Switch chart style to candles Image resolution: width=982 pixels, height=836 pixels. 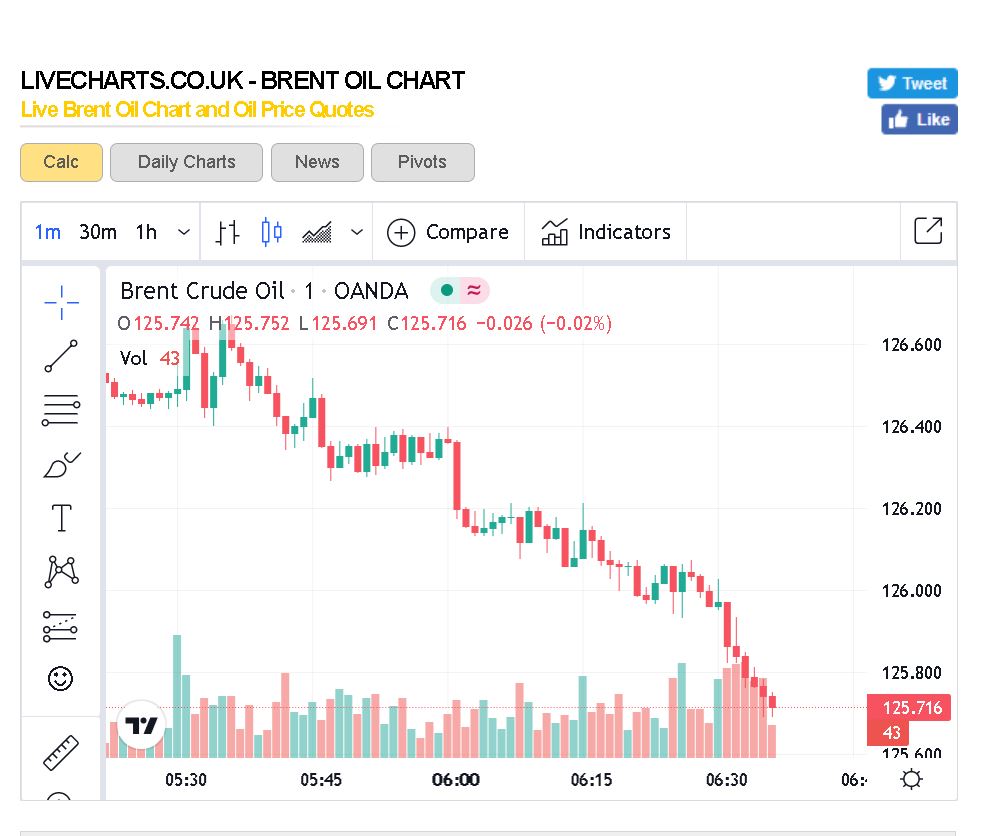tap(271, 232)
